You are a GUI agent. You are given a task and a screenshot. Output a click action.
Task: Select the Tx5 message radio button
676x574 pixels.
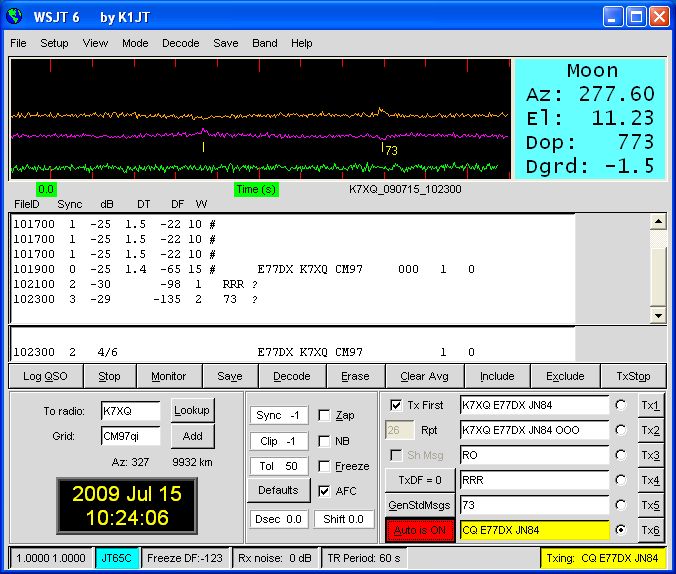point(621,505)
